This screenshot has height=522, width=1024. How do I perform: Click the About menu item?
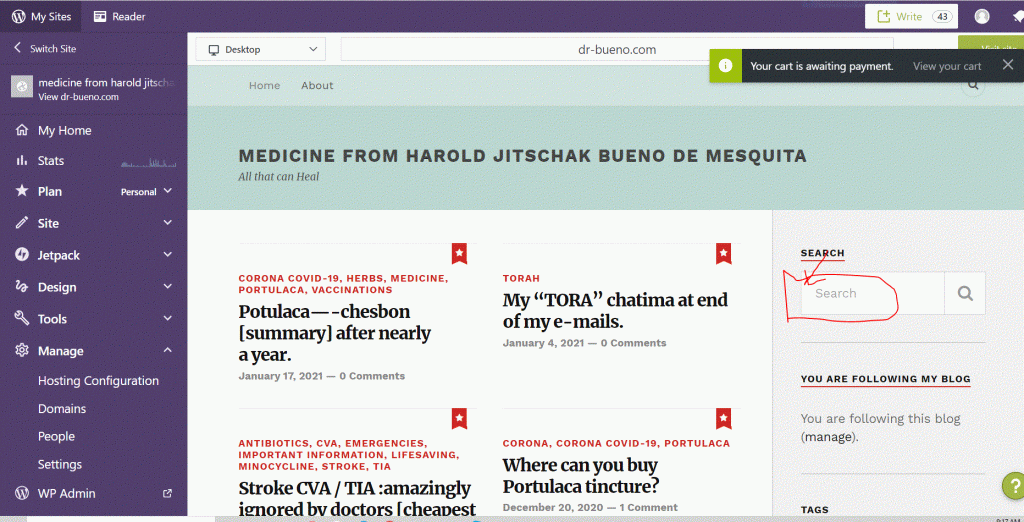click(x=317, y=86)
